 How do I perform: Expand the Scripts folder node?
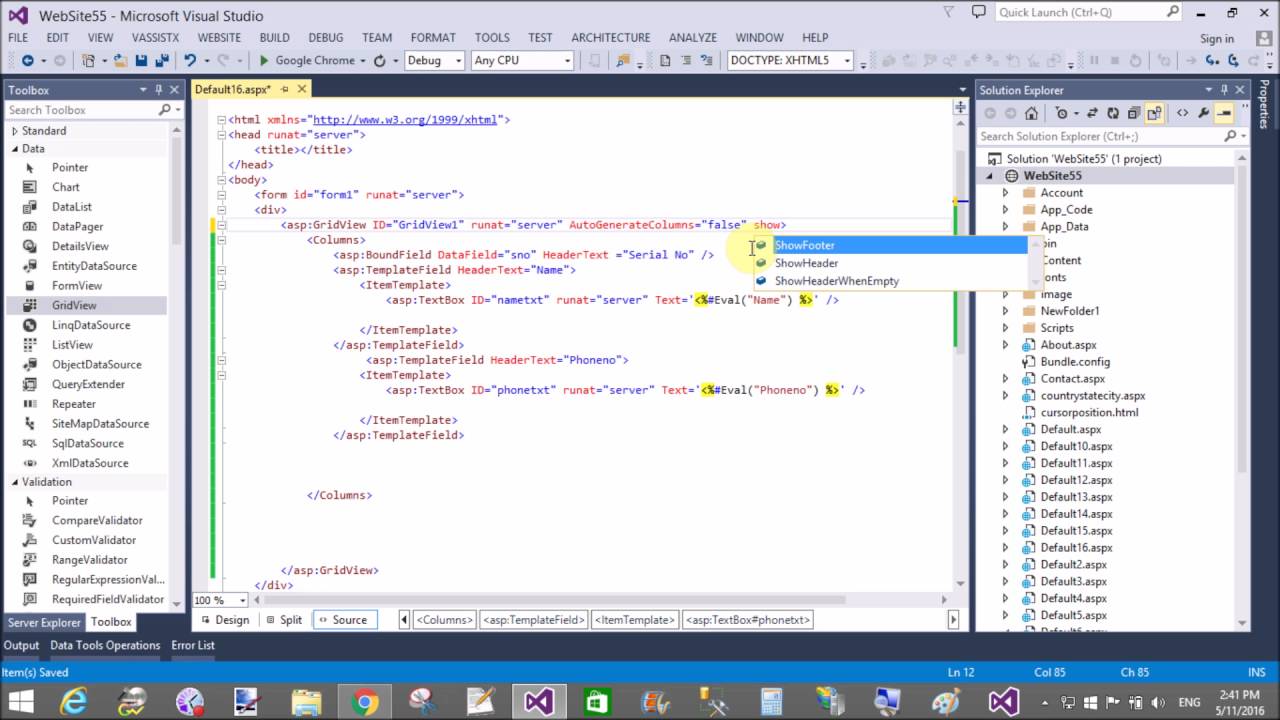(x=1006, y=328)
